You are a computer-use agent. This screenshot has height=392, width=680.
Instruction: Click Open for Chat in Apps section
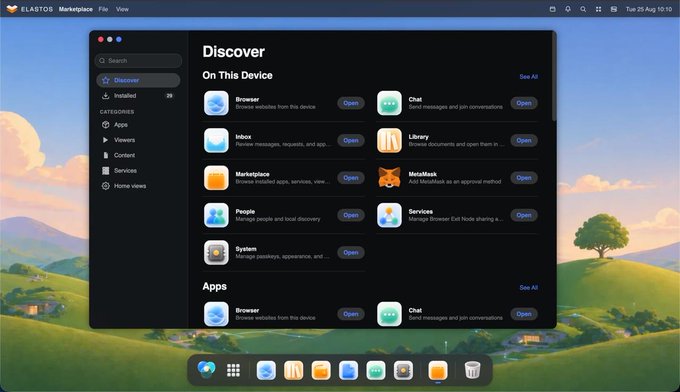pos(524,314)
